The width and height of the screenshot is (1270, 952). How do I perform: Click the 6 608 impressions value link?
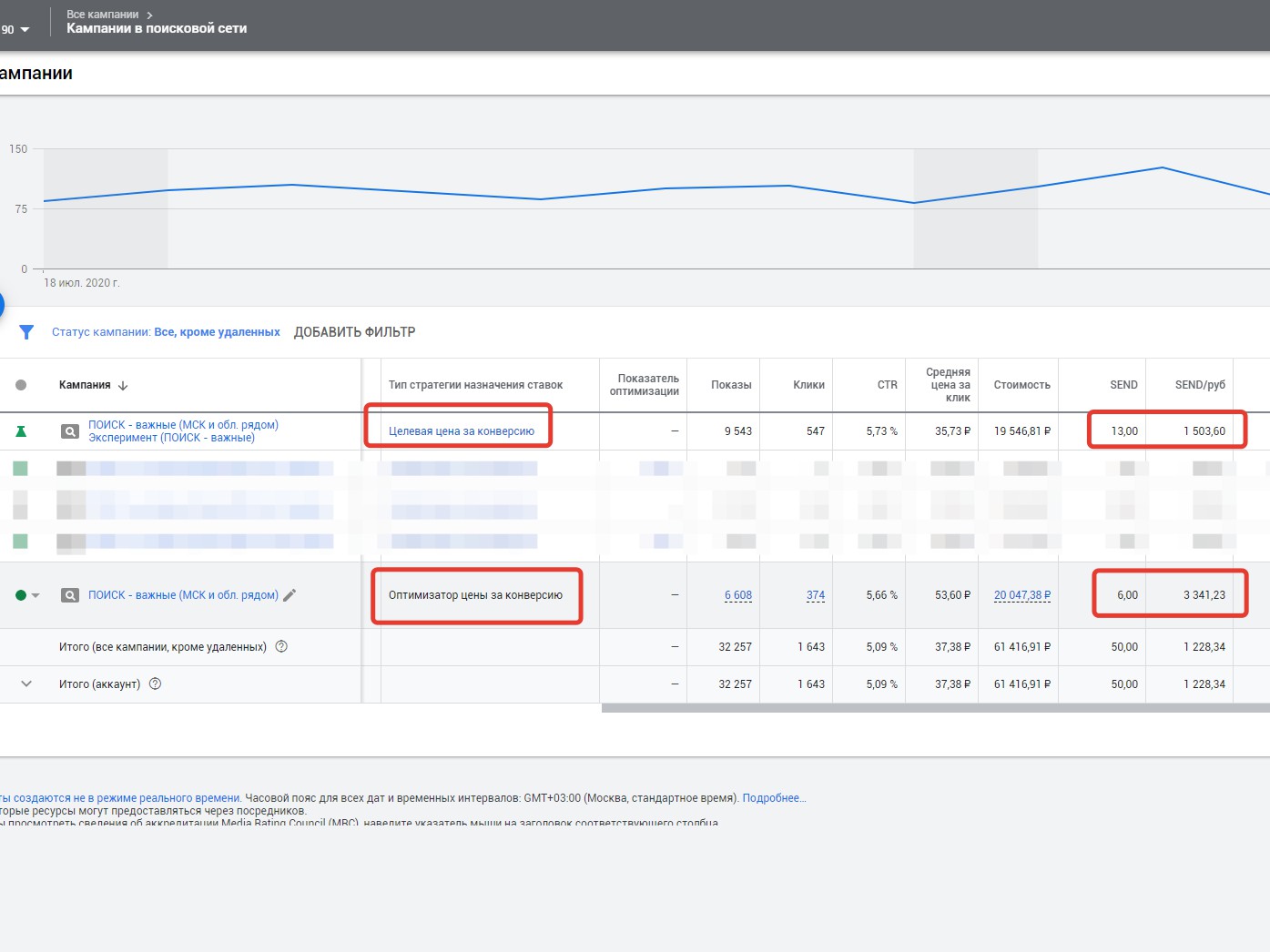(737, 595)
